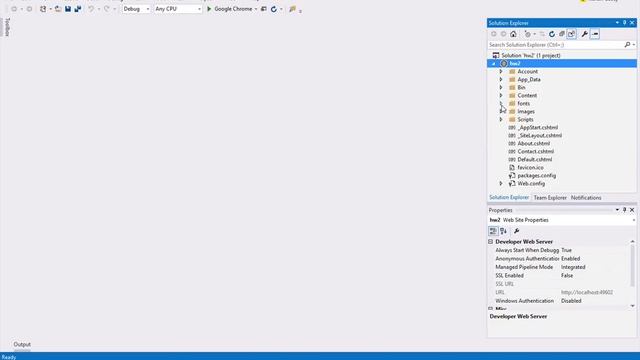Open the browser target dropdown arrow beside Google Chrome

pyautogui.click(x=256, y=9)
